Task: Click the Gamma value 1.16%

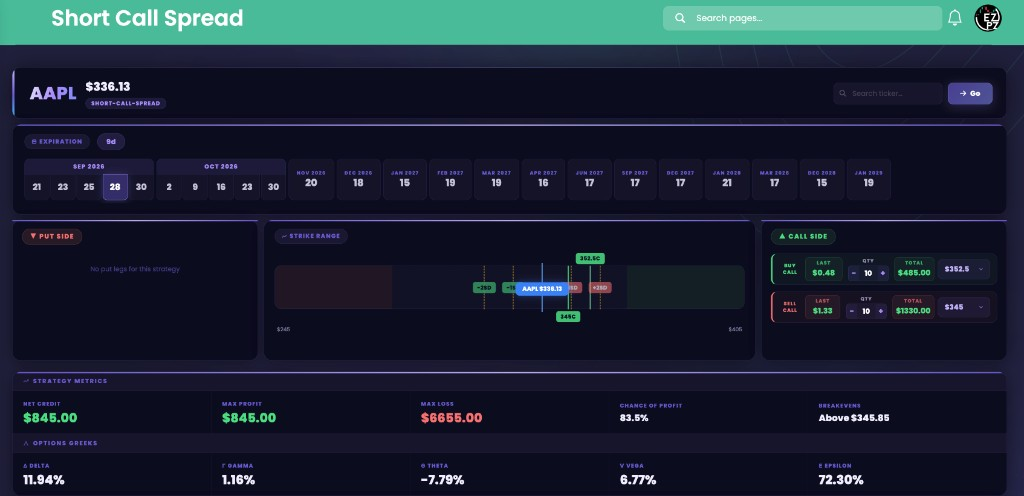Action: (238, 480)
